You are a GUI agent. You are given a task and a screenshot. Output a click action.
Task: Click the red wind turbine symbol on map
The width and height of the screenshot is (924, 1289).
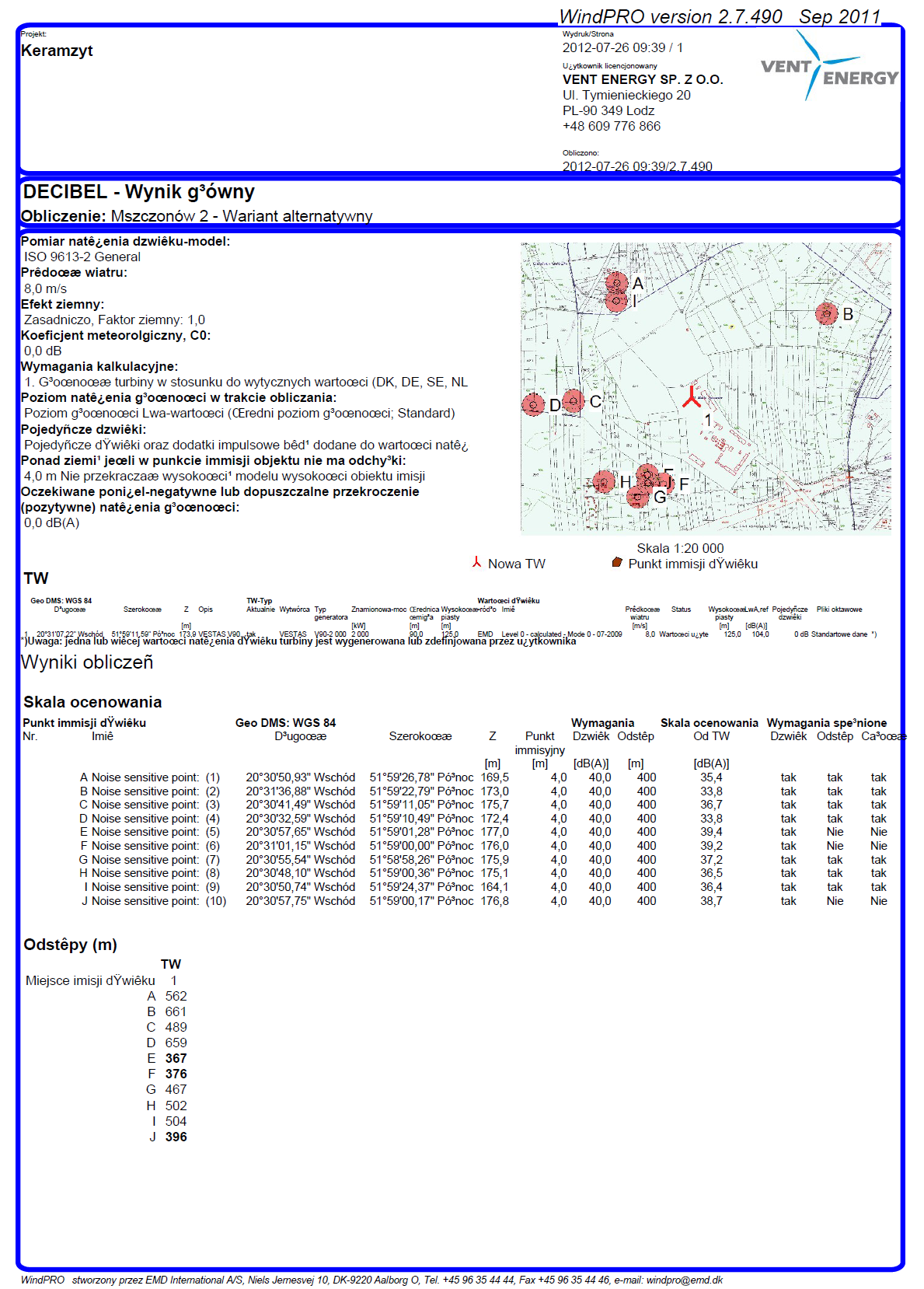(692, 396)
